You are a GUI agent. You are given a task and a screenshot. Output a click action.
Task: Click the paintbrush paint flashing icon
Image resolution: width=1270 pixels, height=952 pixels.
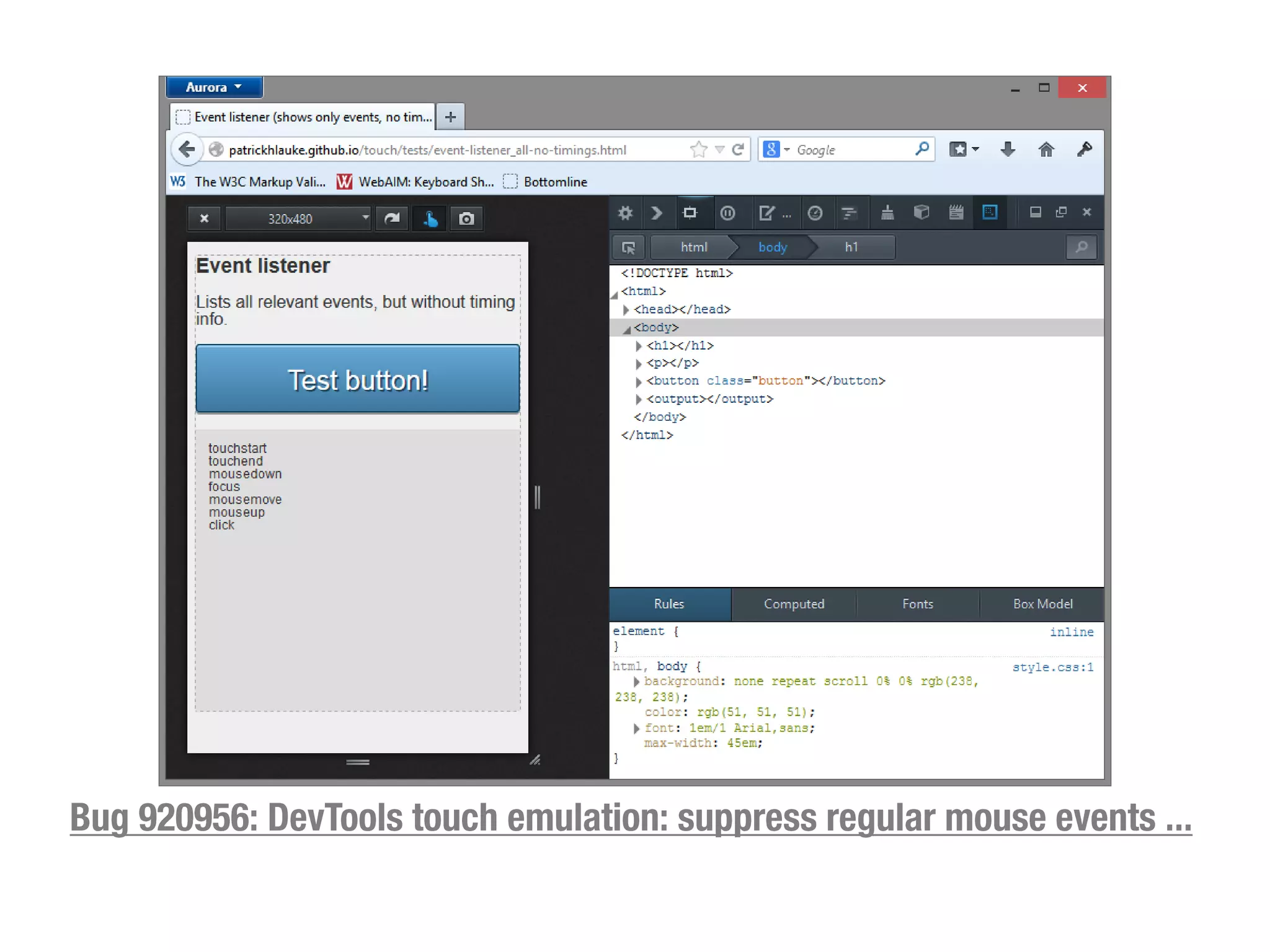click(x=887, y=213)
